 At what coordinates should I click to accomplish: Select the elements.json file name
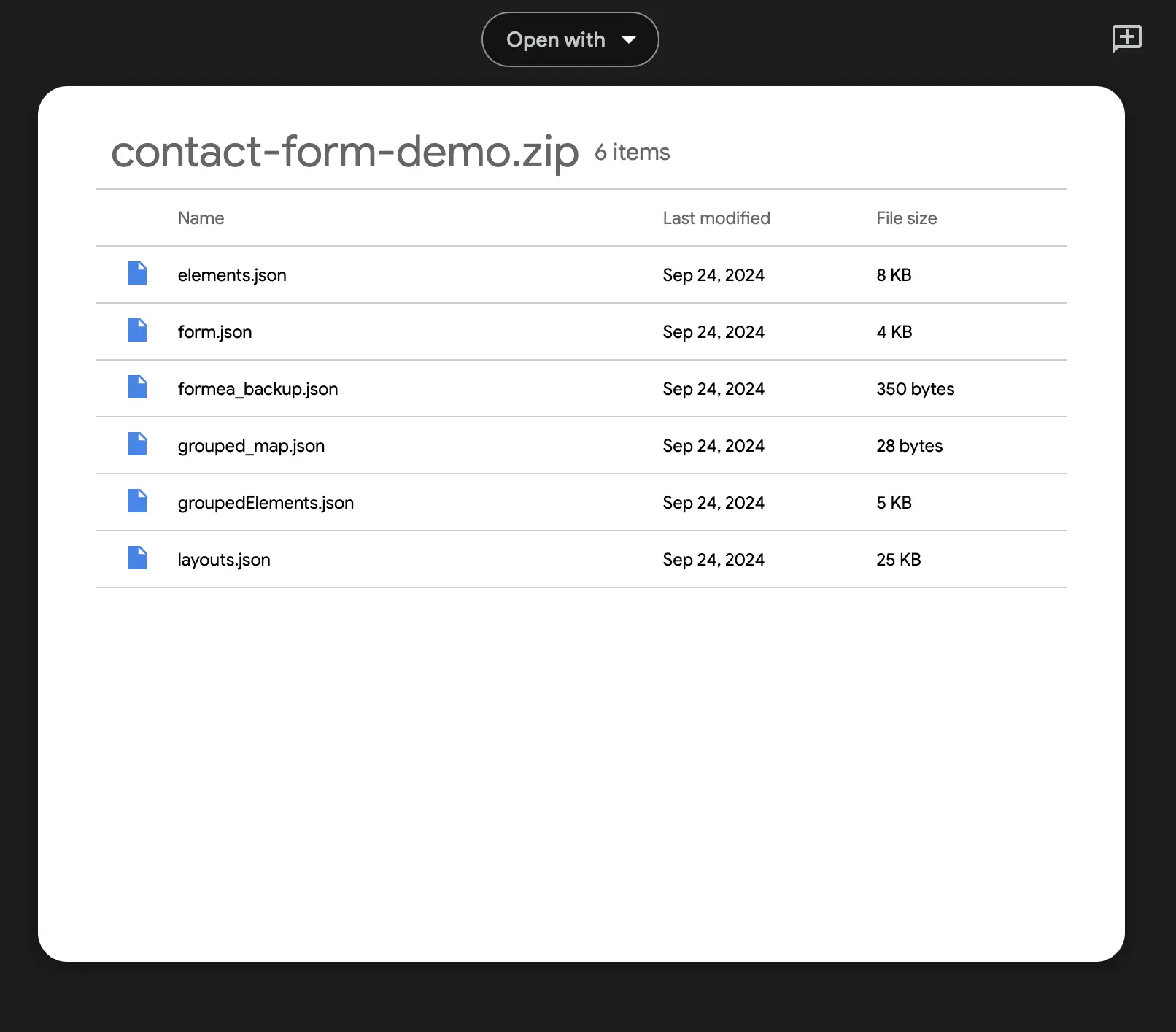[232, 275]
